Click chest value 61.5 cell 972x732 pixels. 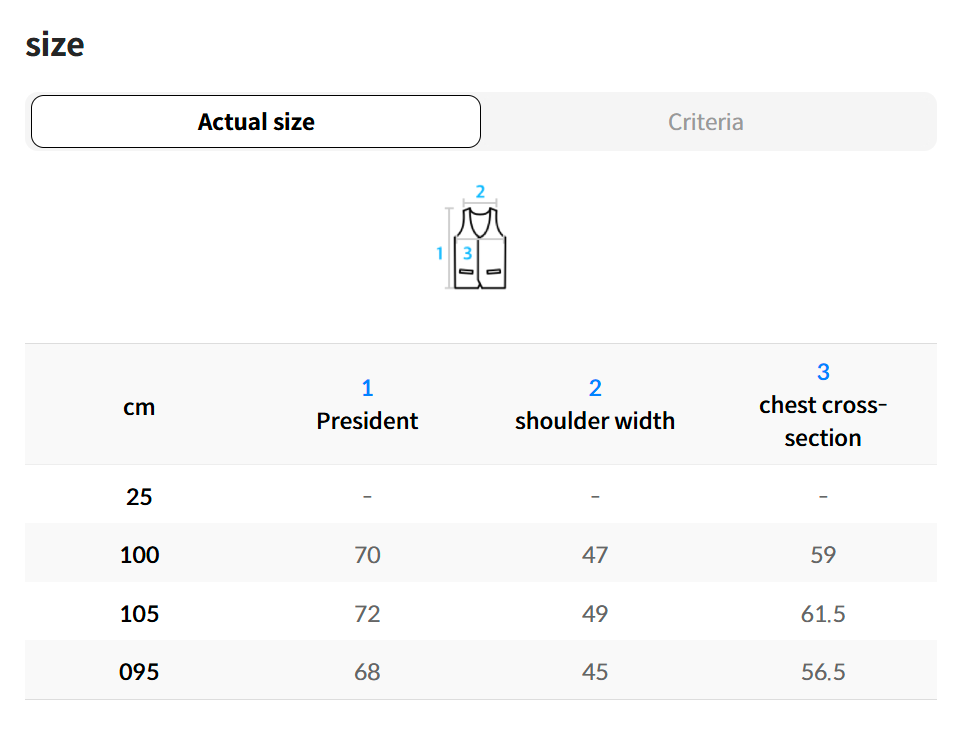823,613
